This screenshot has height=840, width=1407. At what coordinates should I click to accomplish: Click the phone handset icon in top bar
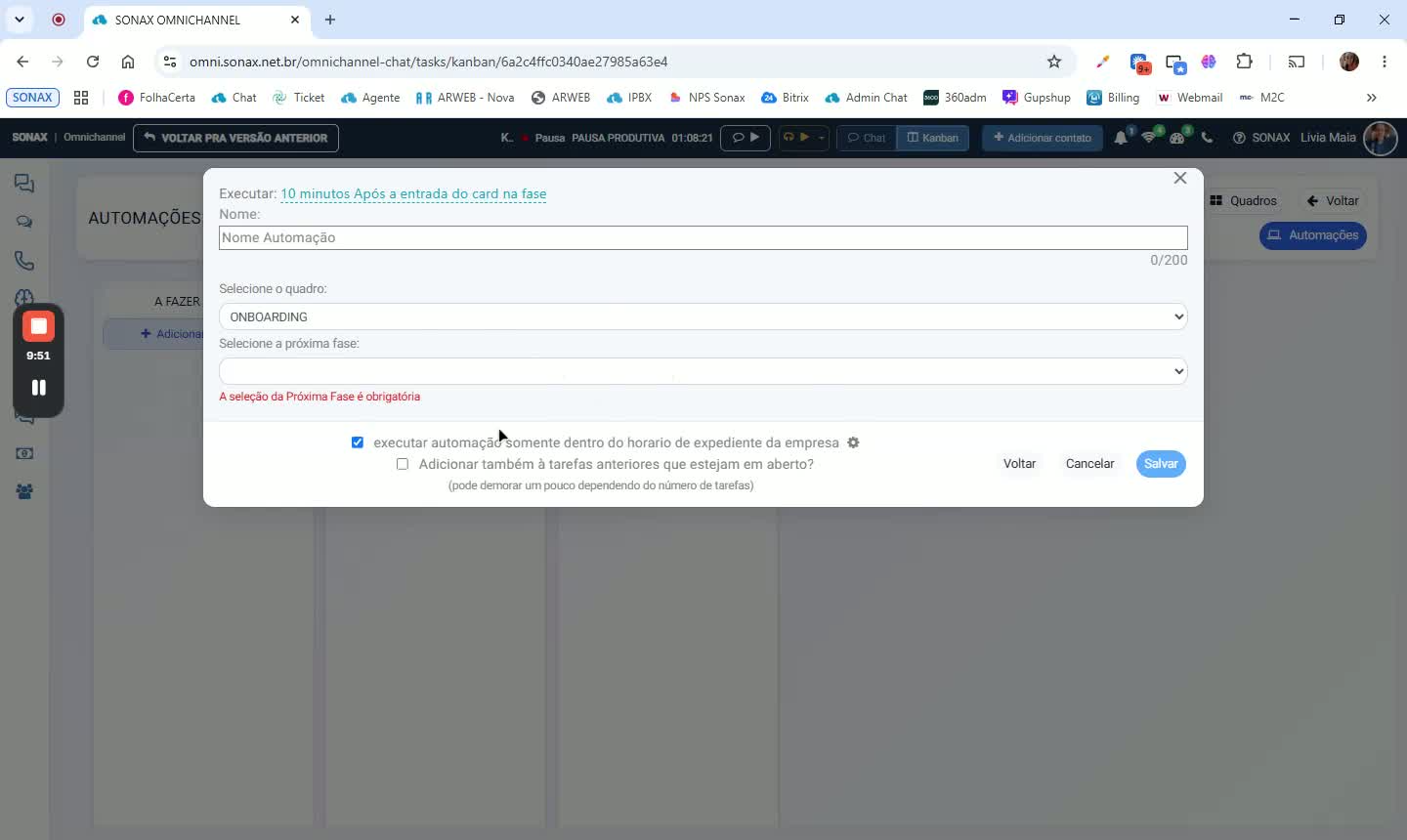click(1207, 138)
